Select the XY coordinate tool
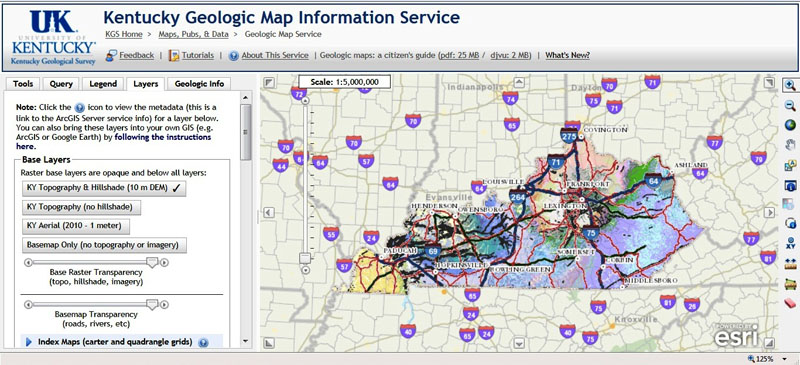Image resolution: width=800 pixels, height=365 pixels. (790, 243)
